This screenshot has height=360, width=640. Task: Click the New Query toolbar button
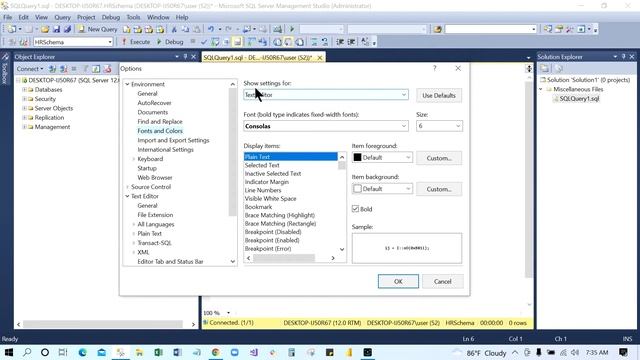click(x=98, y=29)
